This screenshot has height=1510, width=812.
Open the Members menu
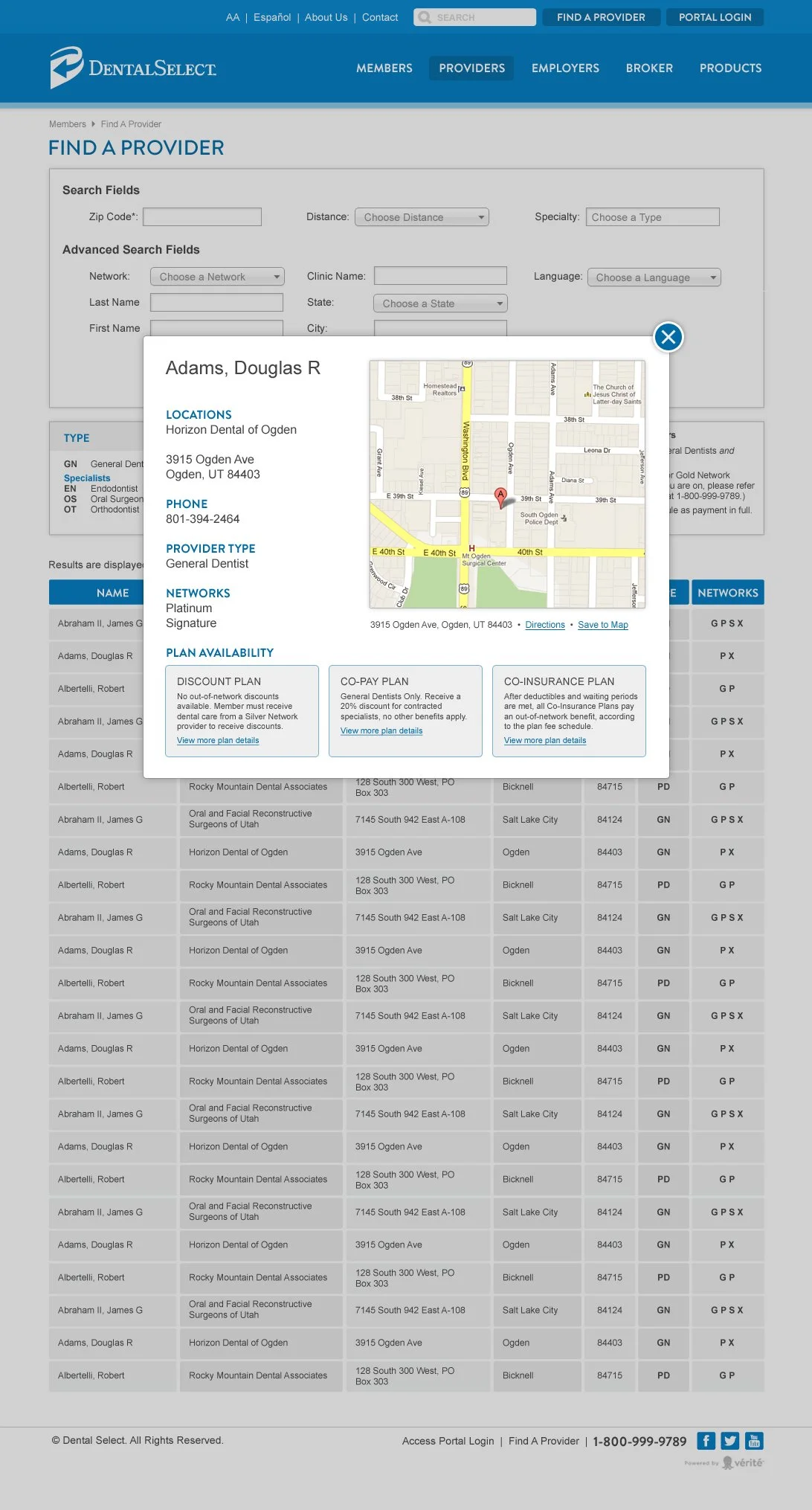[384, 68]
